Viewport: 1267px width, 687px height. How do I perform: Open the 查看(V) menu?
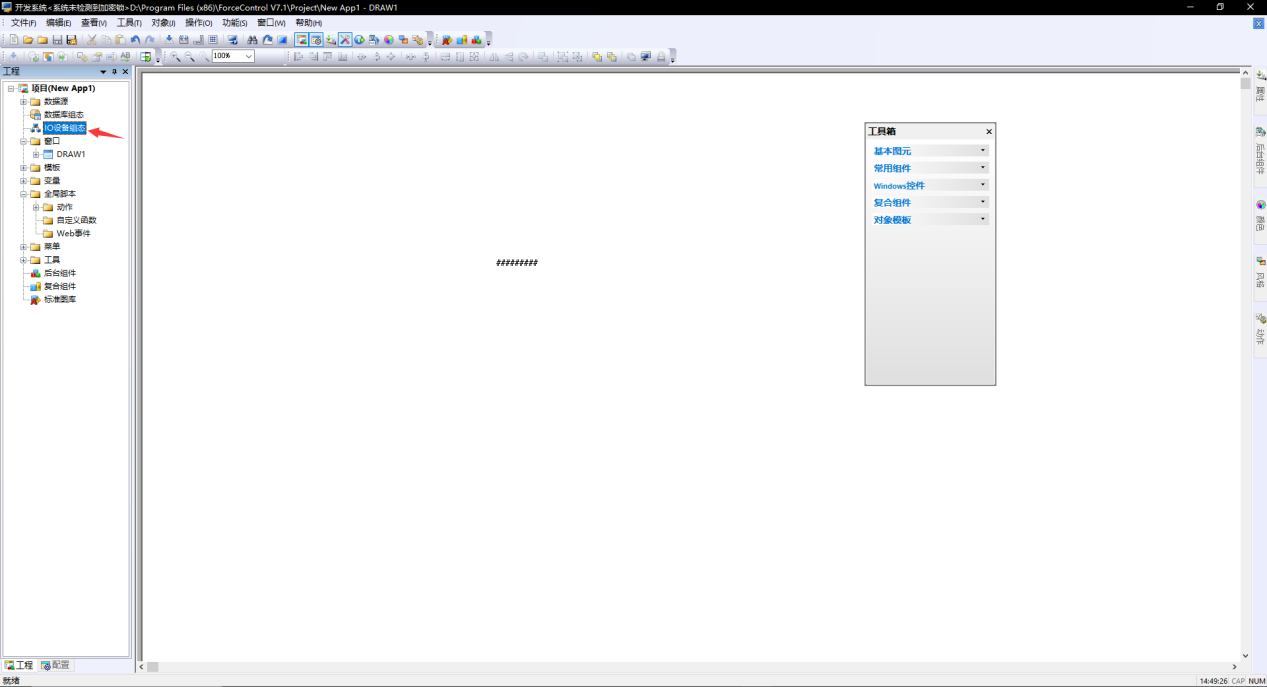click(94, 22)
